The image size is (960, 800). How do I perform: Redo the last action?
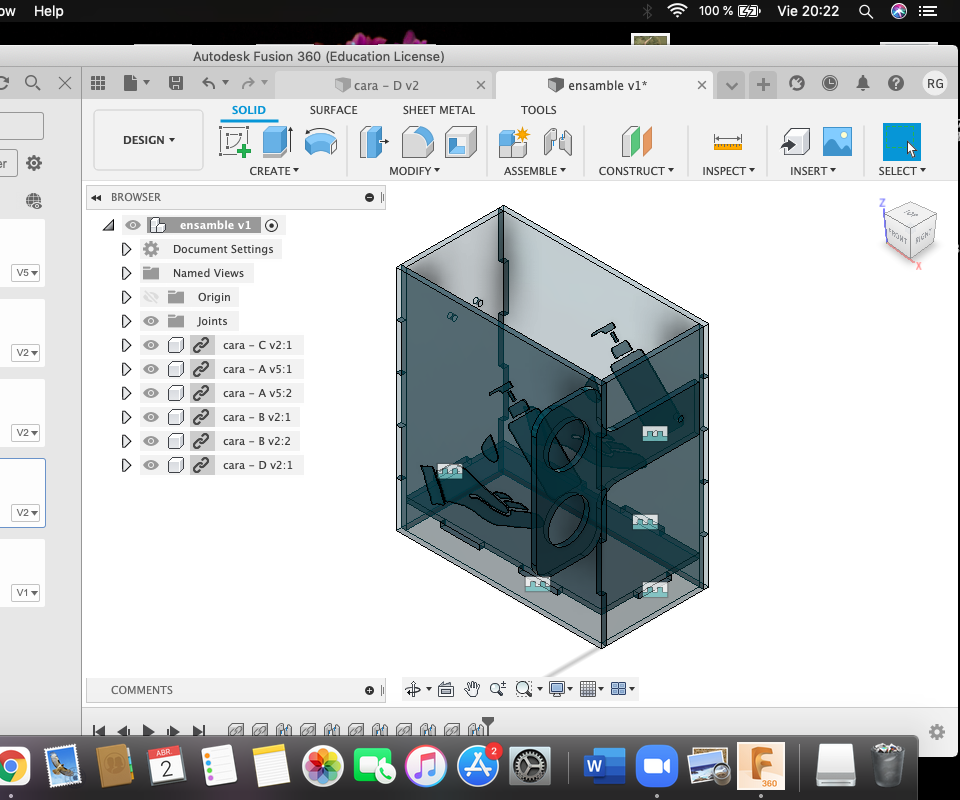(248, 83)
